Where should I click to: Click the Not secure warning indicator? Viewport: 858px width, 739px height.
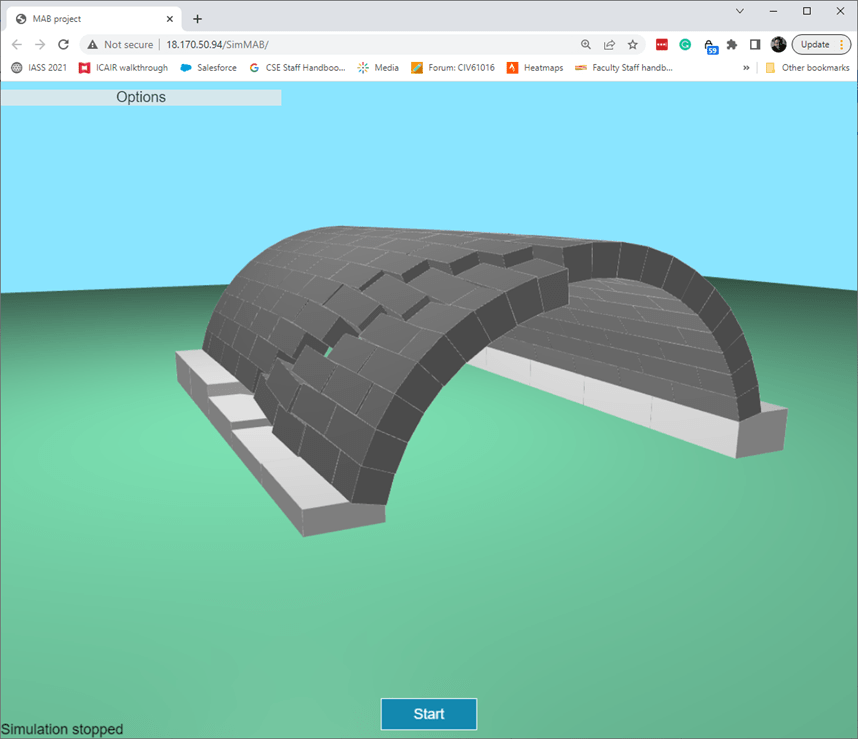point(121,45)
